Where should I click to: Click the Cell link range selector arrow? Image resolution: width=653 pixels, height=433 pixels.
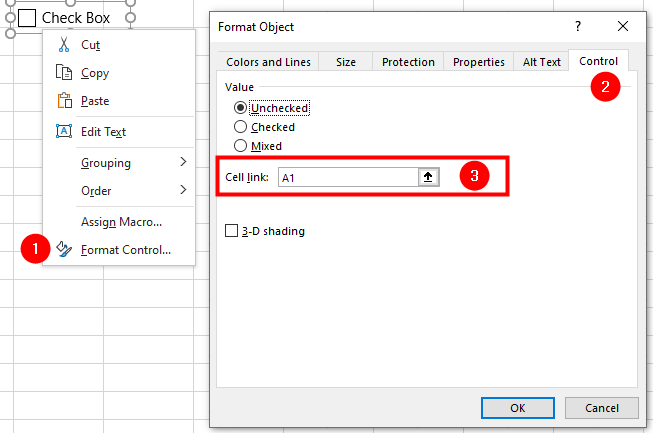(428, 177)
